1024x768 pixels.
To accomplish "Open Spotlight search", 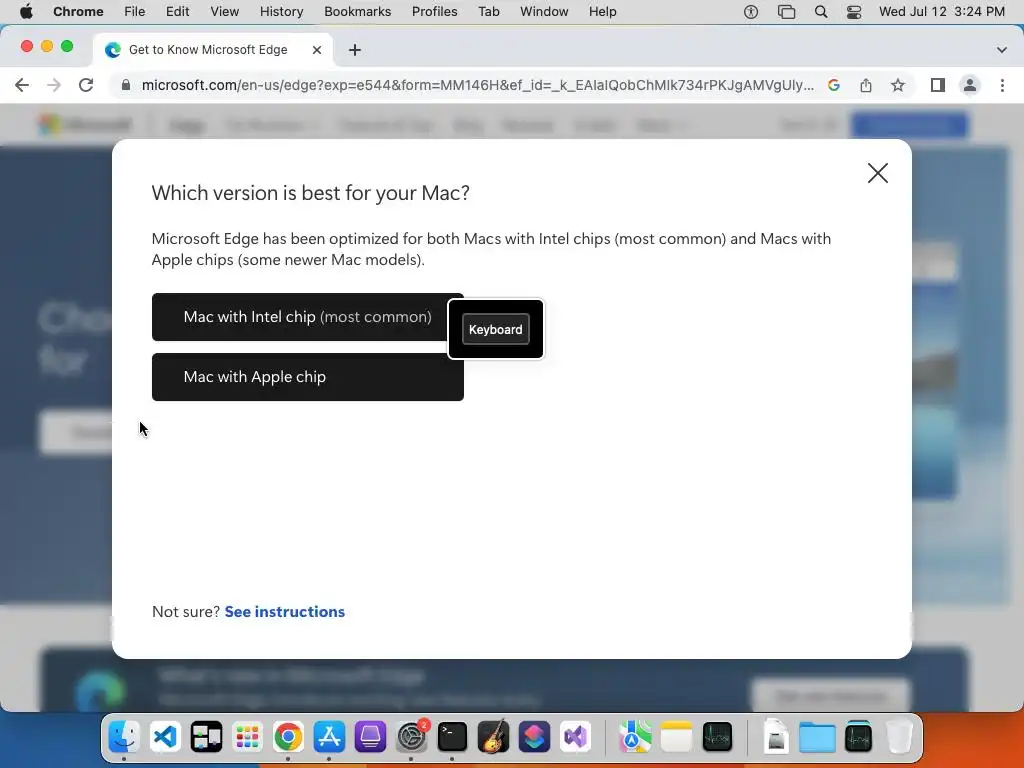I will 821,12.
